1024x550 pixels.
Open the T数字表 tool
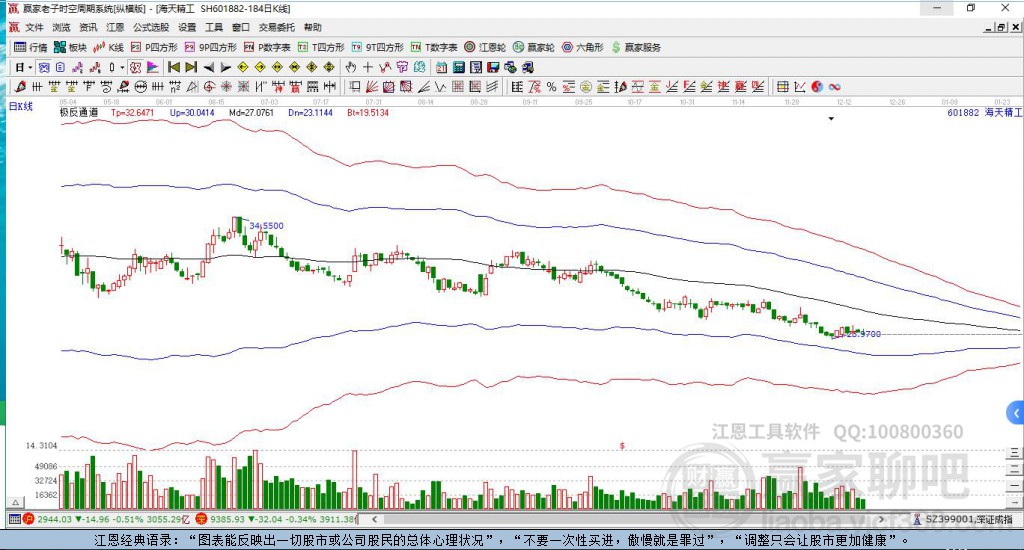pyautogui.click(x=434, y=47)
